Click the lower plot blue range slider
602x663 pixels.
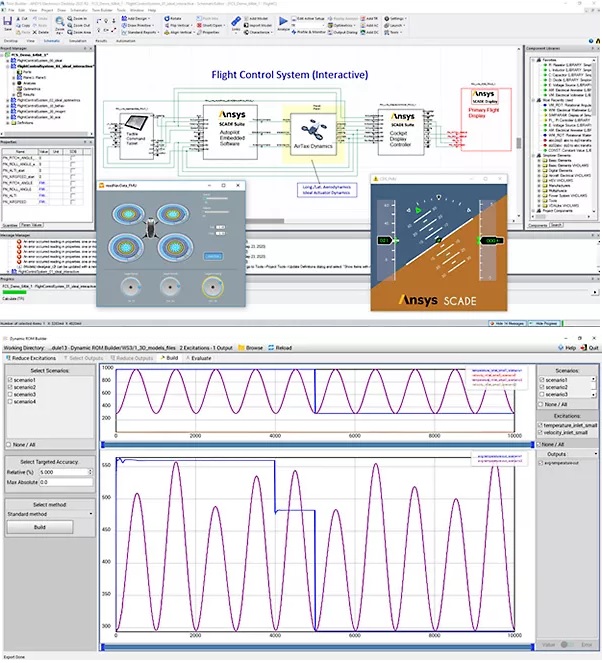[318, 647]
